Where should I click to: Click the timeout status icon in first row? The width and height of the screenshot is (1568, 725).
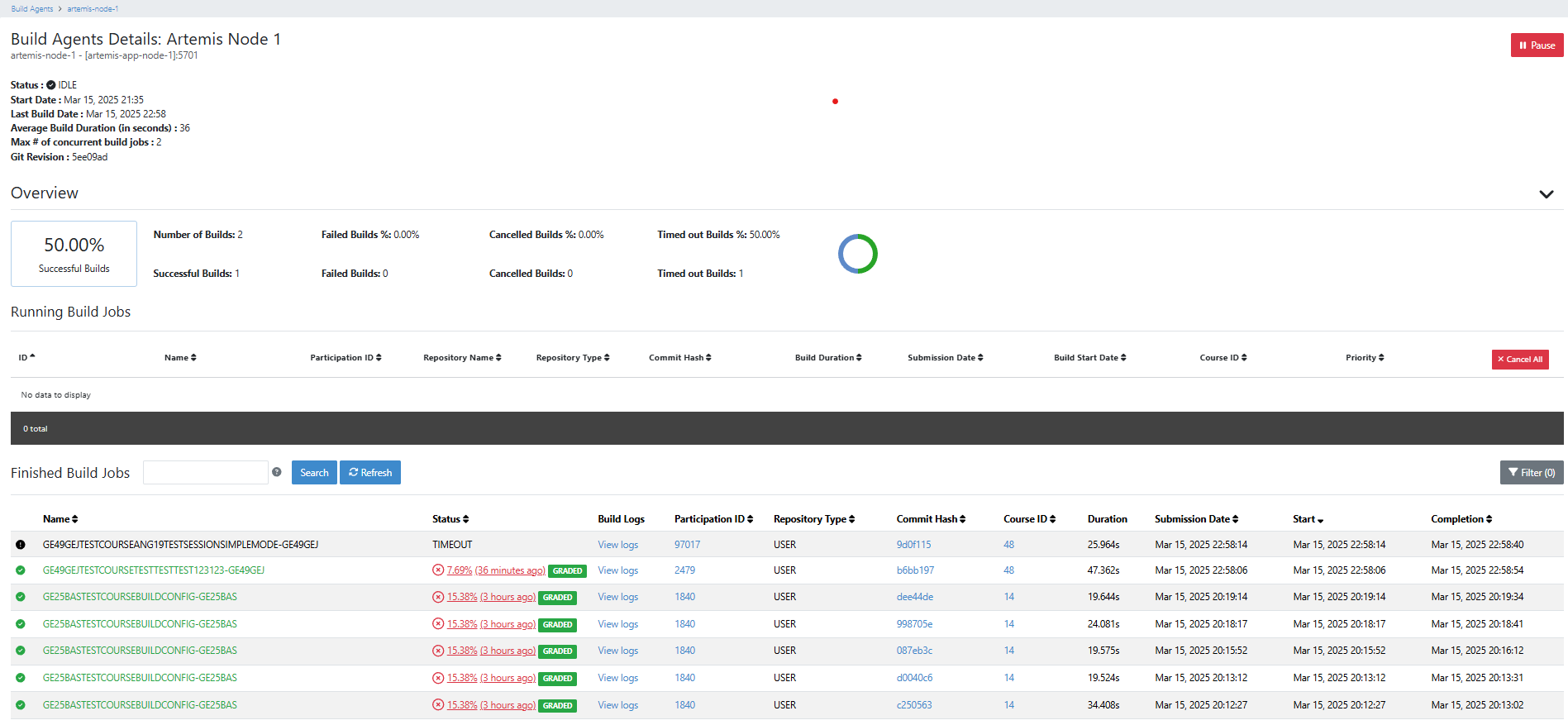pos(21,545)
